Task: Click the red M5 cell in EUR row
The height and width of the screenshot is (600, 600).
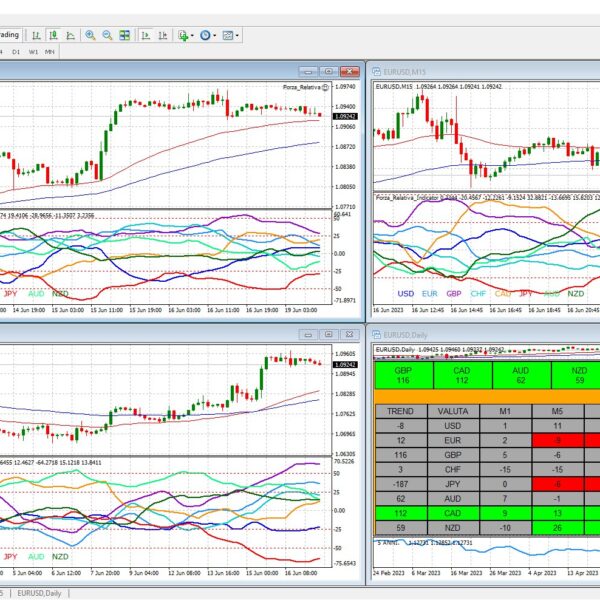Action: pyautogui.click(x=558, y=440)
